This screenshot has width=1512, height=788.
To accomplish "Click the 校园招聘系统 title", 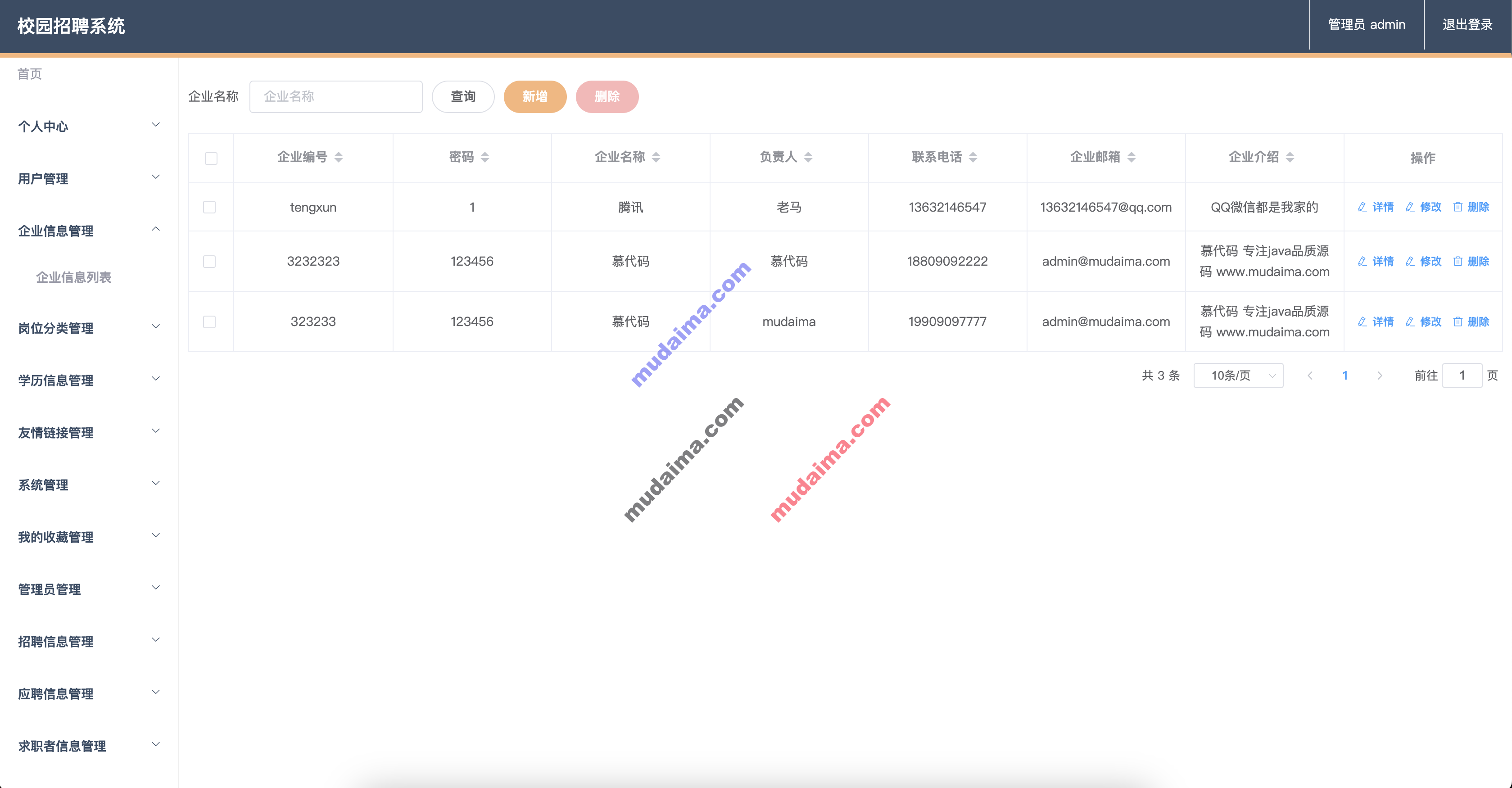I will coord(71,26).
